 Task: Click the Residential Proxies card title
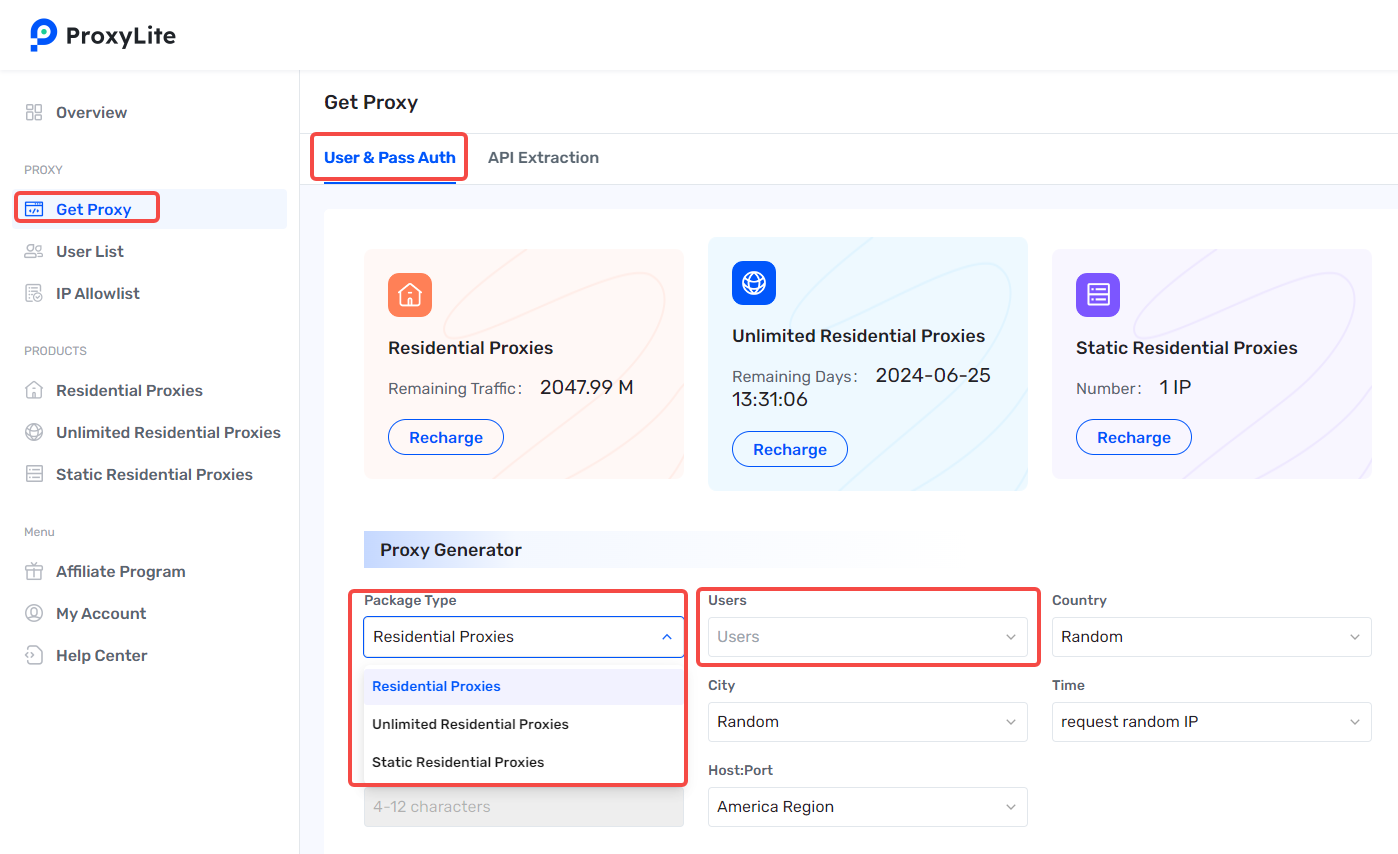point(471,348)
